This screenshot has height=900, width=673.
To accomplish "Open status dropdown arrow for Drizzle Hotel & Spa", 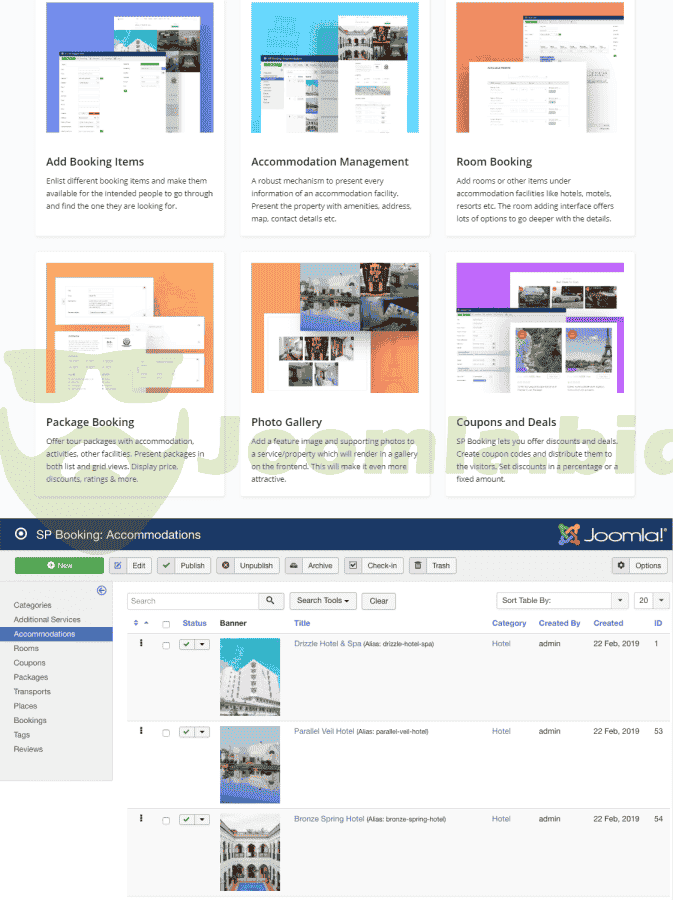I will tap(203, 645).
